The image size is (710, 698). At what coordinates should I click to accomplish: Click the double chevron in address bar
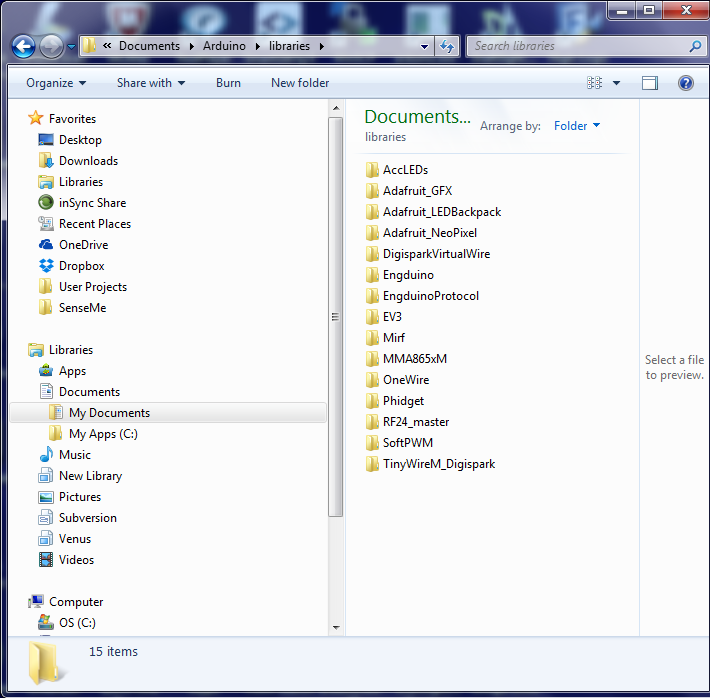click(107, 46)
